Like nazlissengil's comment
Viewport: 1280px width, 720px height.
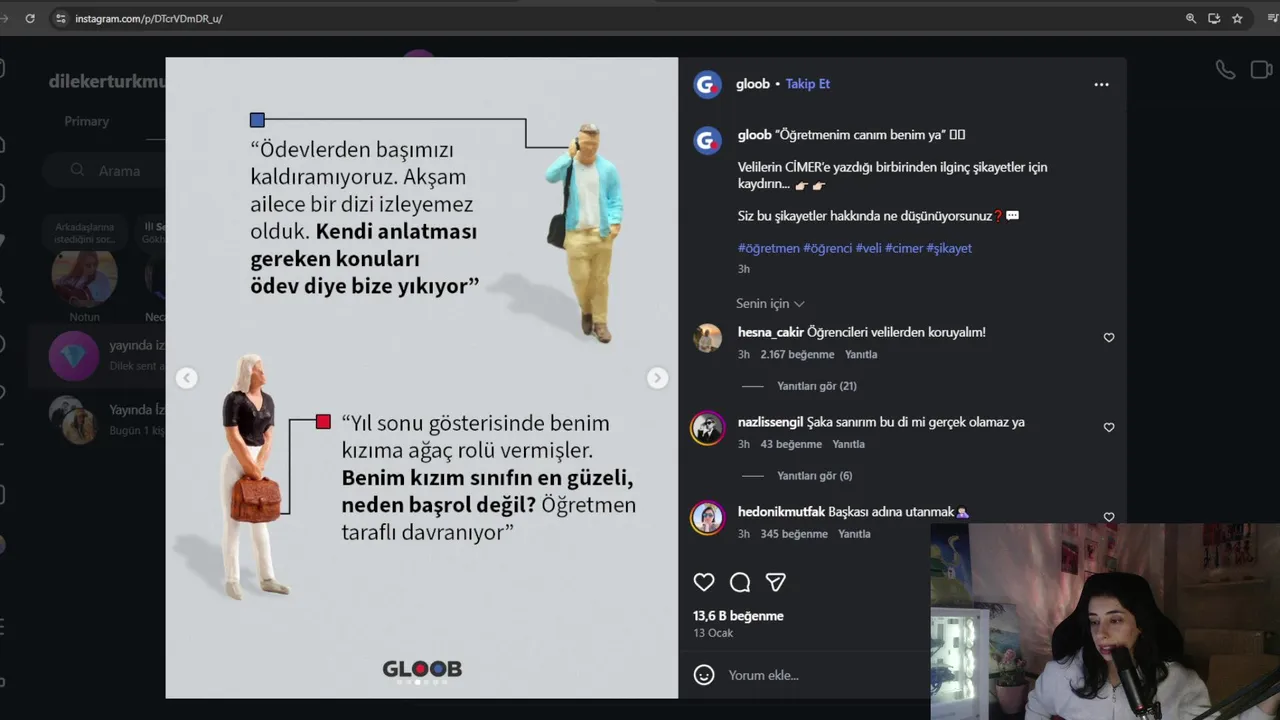pos(1109,427)
